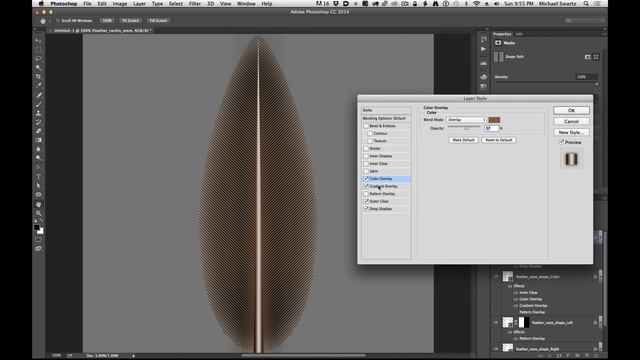This screenshot has height=360, width=640.
Task: Enable the Stroke style checkbox
Action: coord(366,149)
